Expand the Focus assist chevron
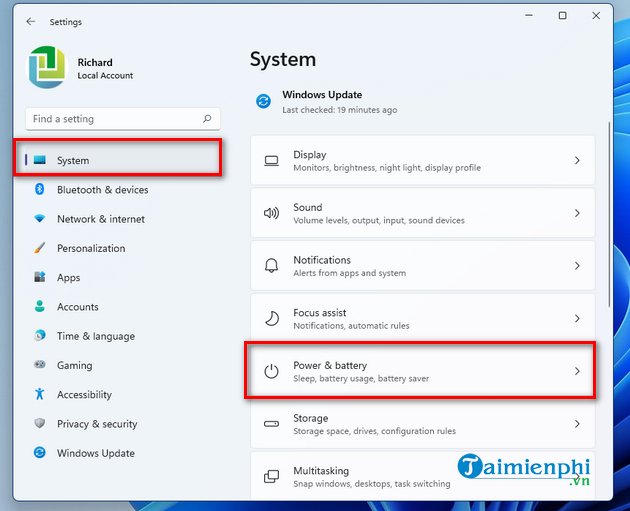This screenshot has height=511, width=630. pyautogui.click(x=577, y=318)
